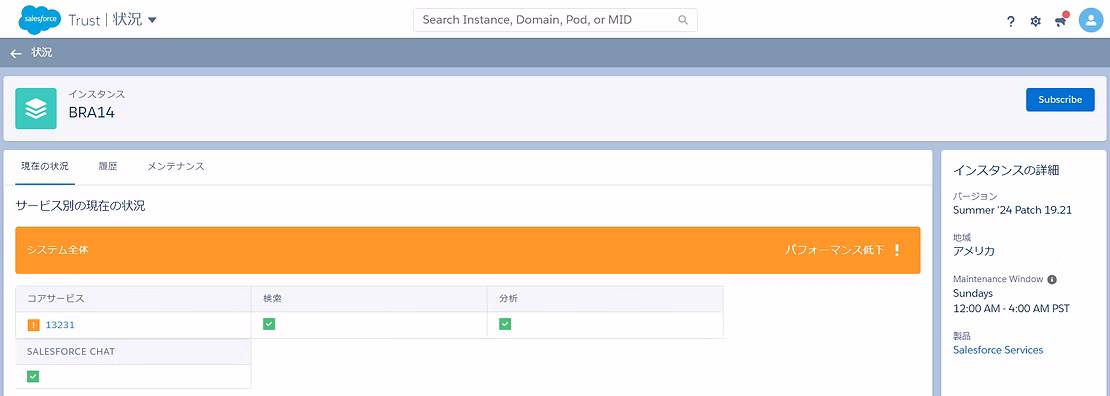Image resolution: width=1110 pixels, height=396 pixels.
Task: Click the 状況 breadcrumb text
Action: click(x=42, y=52)
